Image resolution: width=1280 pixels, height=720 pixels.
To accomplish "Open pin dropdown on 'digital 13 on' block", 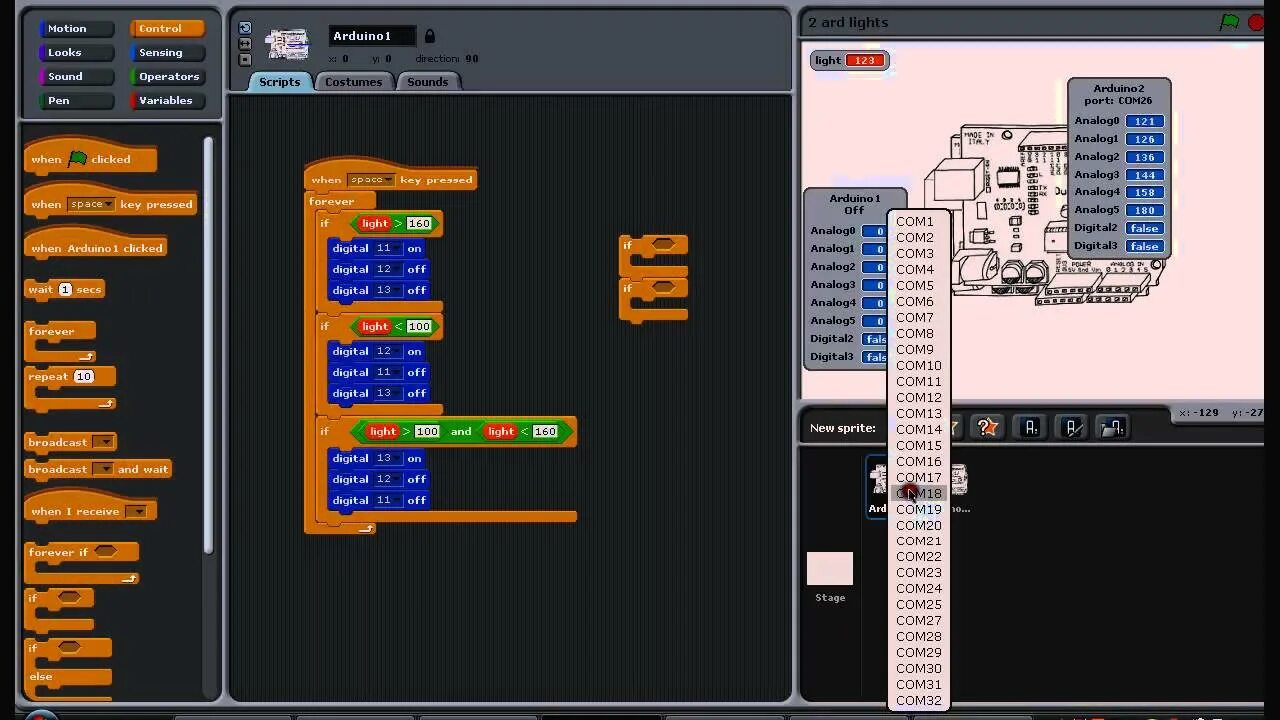I will pyautogui.click(x=386, y=458).
